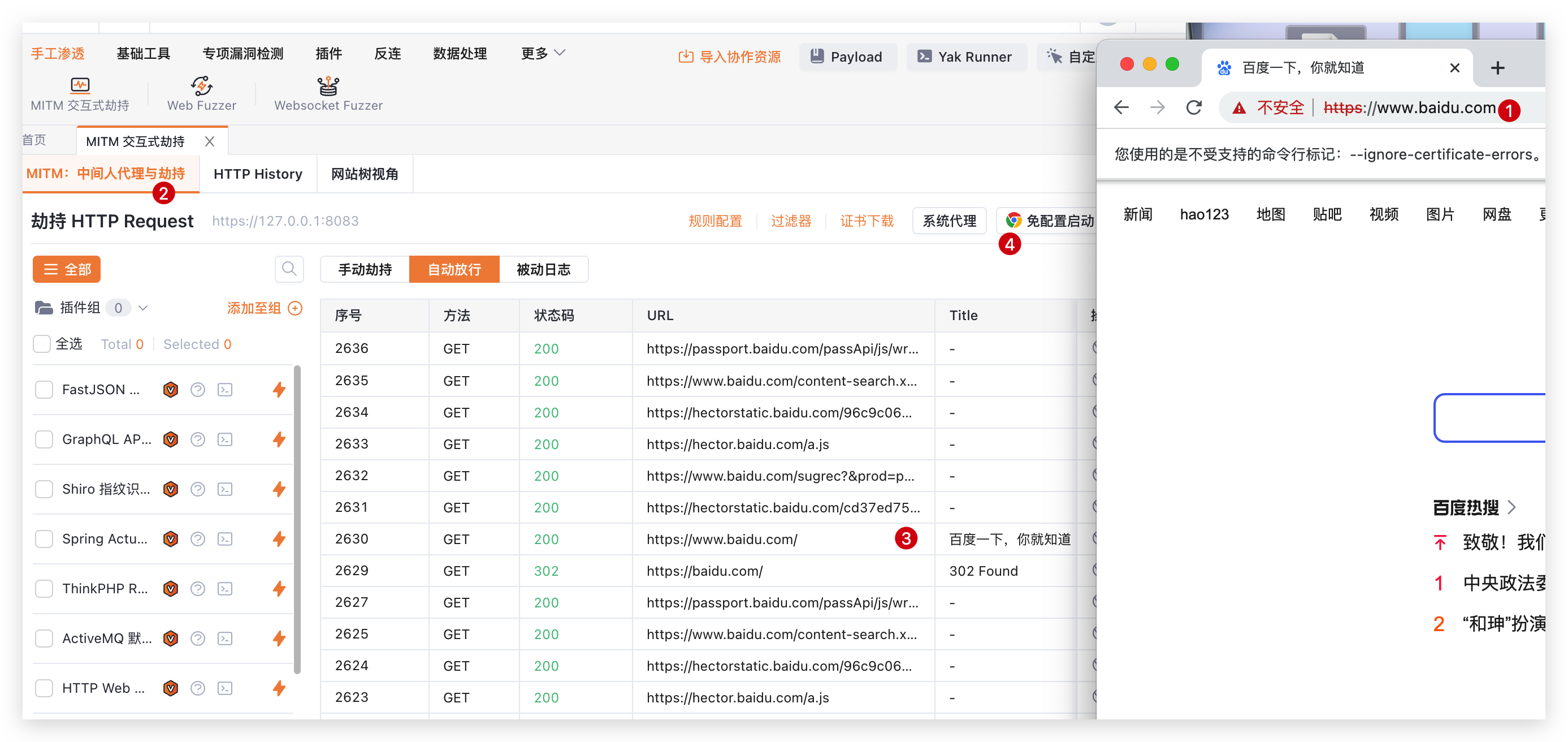This screenshot has height=742, width=1568.
Task: Click the certificate download link
Action: pyautogui.click(x=867, y=221)
